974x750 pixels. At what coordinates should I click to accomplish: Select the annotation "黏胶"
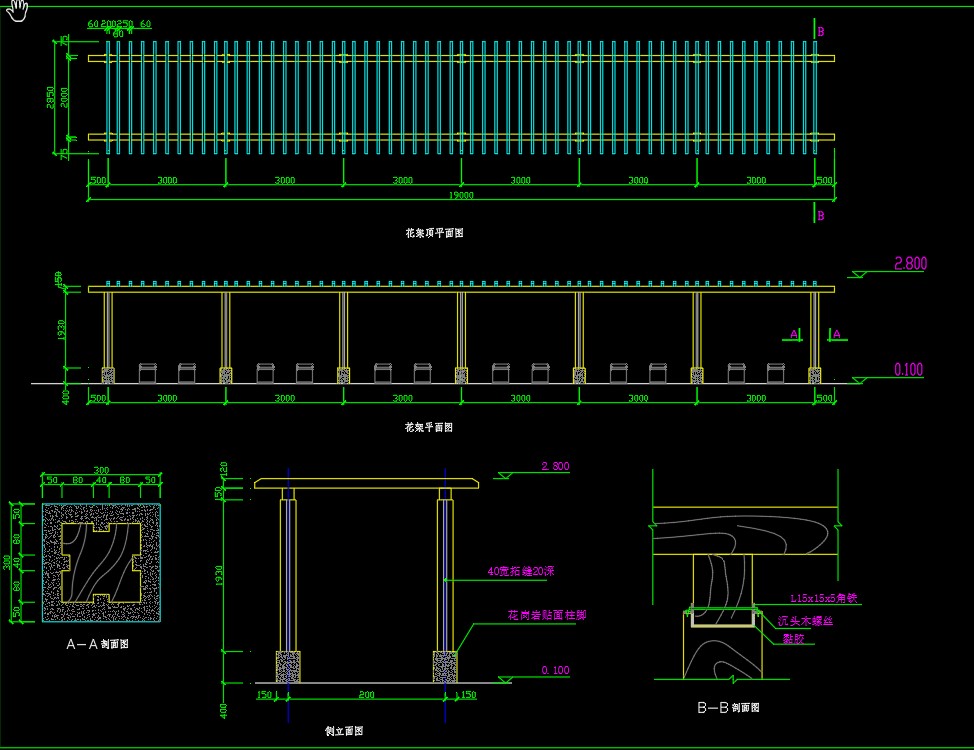click(793, 639)
